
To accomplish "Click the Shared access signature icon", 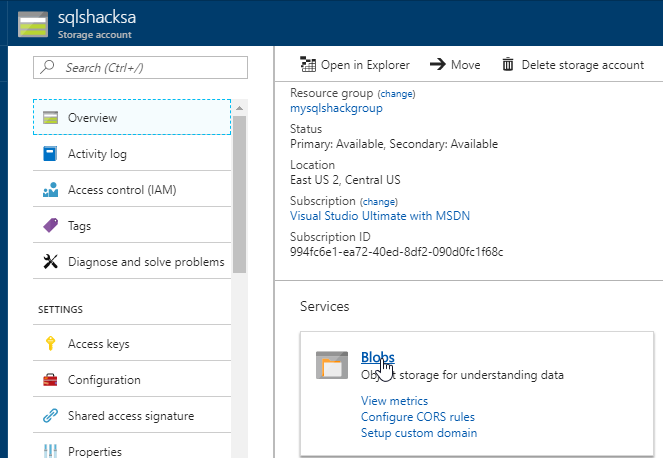I will [x=50, y=416].
